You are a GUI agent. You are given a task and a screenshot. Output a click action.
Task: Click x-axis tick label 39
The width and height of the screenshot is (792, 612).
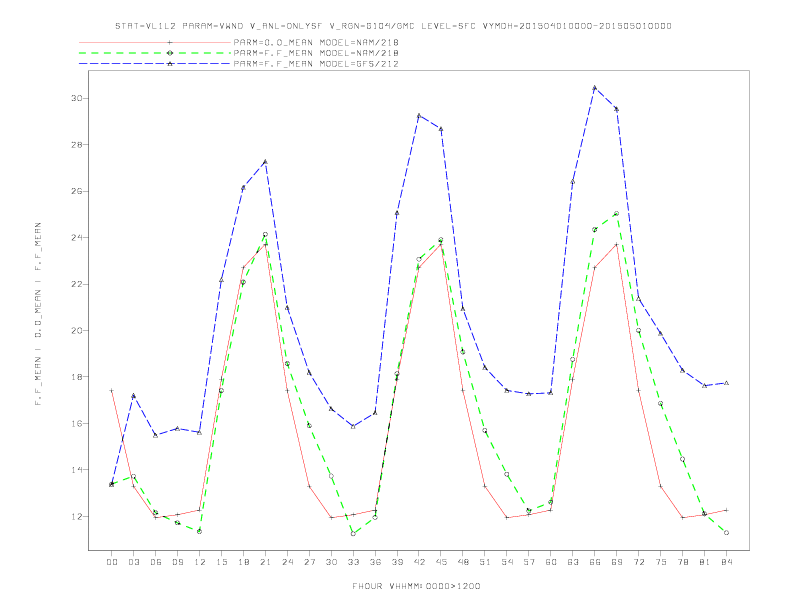coord(397,562)
